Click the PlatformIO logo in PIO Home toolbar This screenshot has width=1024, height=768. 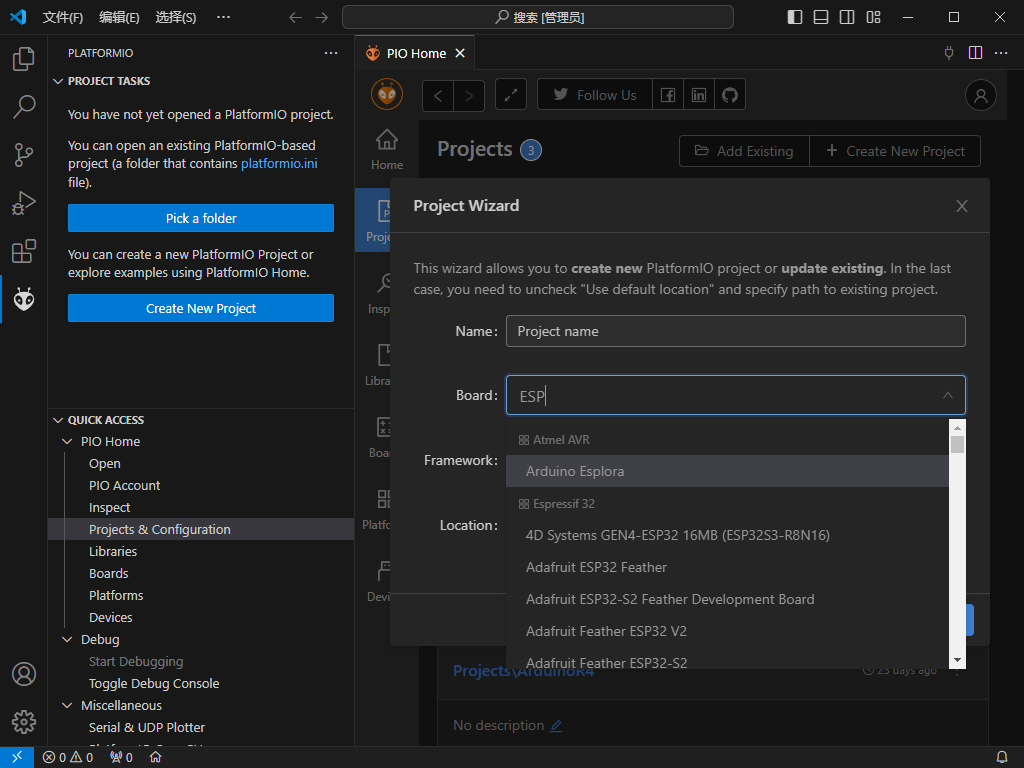point(387,95)
